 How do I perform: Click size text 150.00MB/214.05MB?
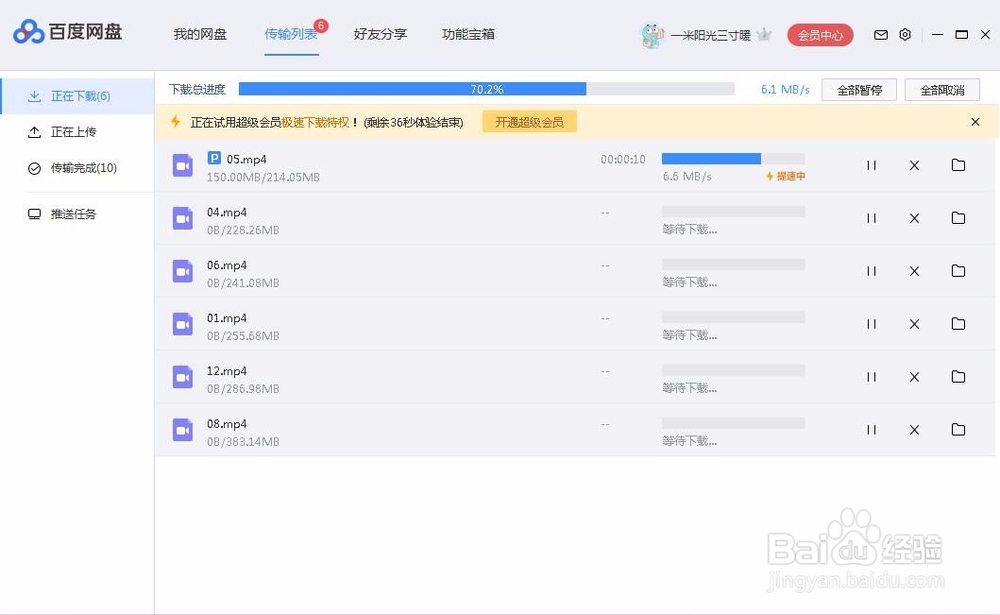click(263, 177)
